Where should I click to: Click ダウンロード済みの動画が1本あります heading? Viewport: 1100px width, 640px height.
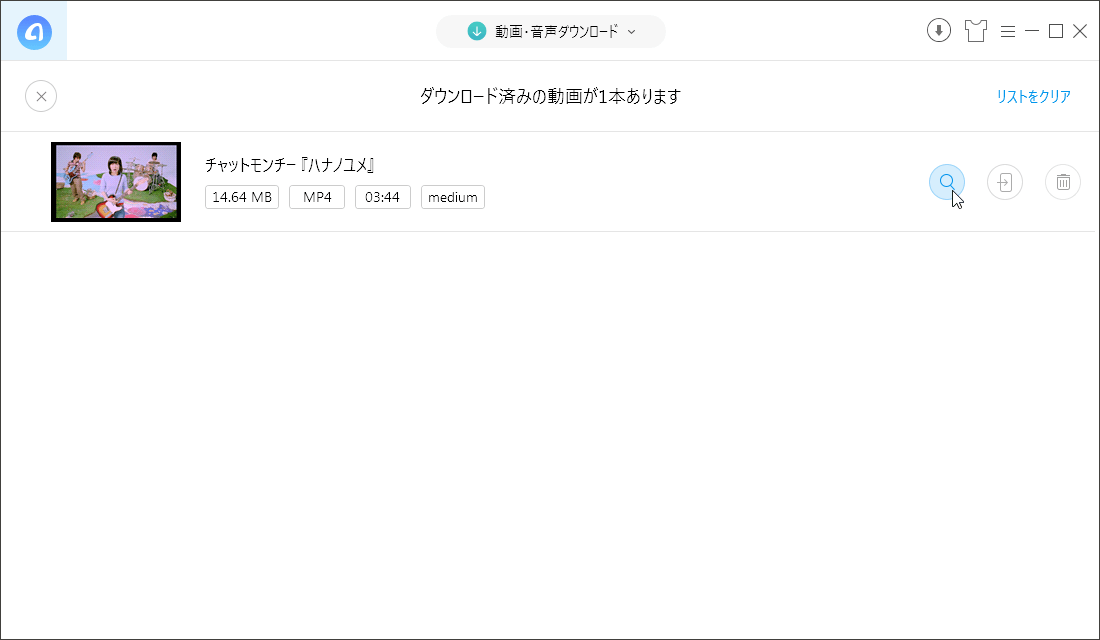[551, 97]
